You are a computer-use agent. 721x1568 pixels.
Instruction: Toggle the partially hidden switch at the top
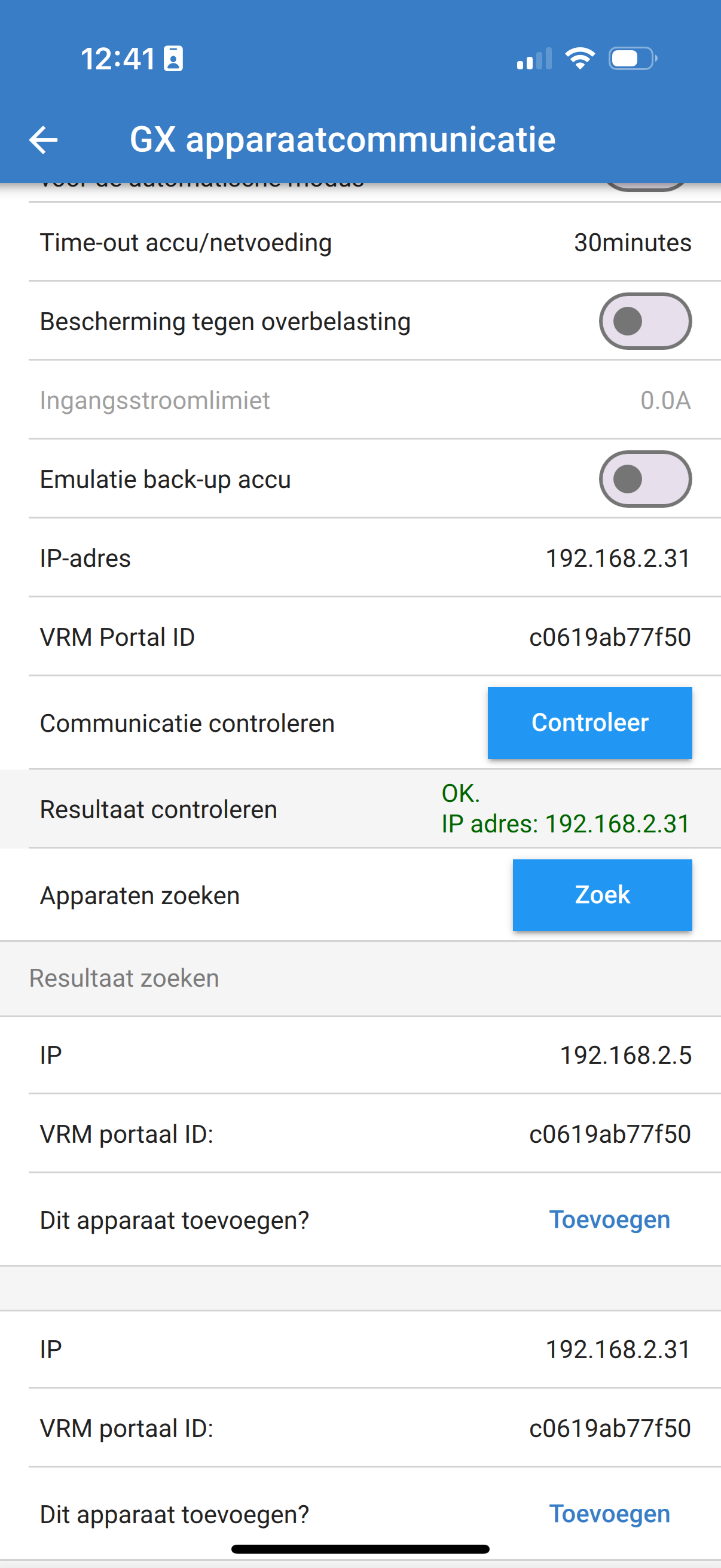coord(645,187)
